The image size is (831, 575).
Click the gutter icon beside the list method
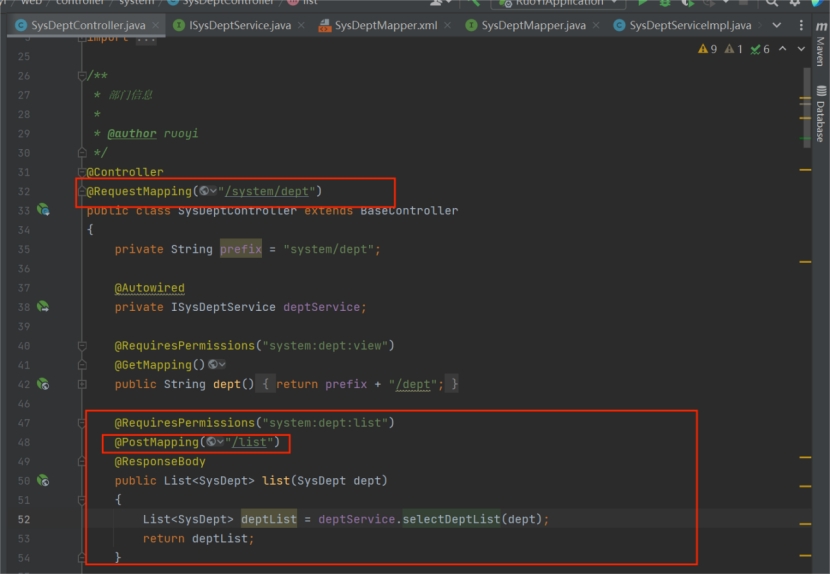43,481
